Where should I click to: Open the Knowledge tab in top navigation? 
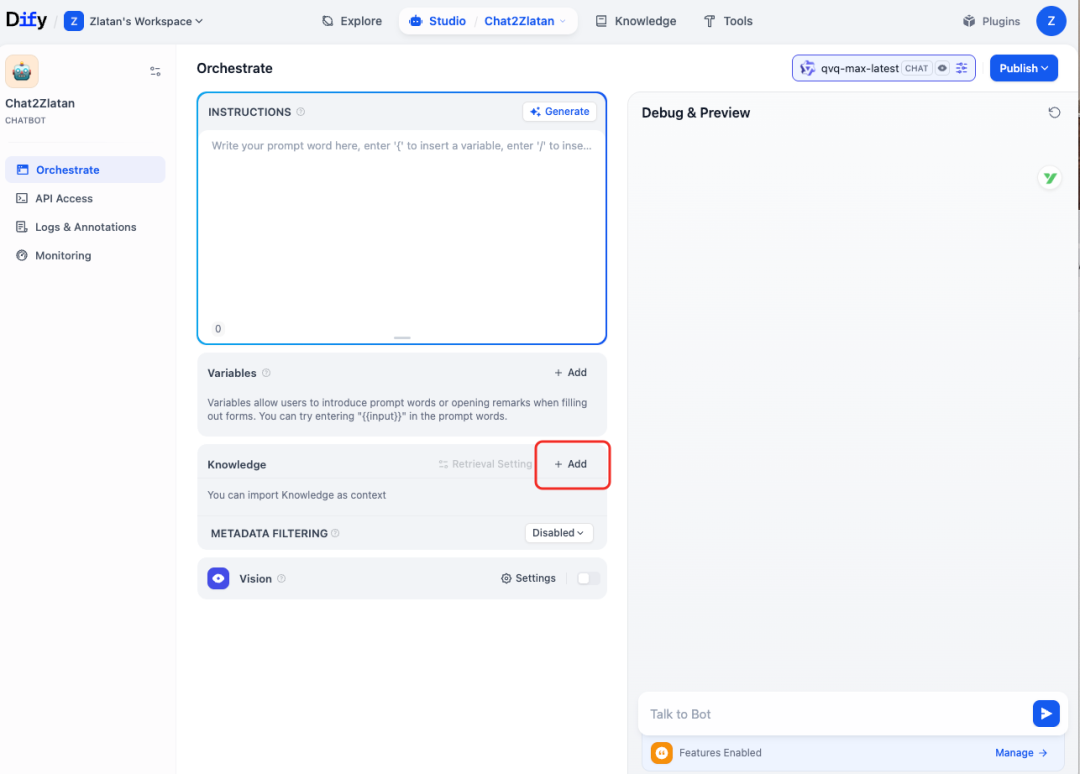(x=636, y=21)
